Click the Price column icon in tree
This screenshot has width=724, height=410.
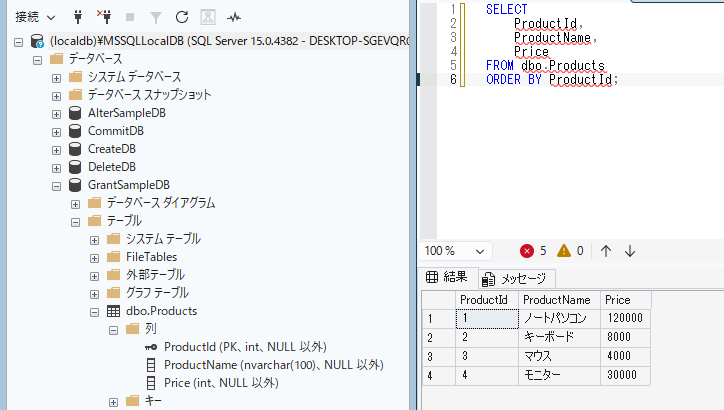coord(151,383)
